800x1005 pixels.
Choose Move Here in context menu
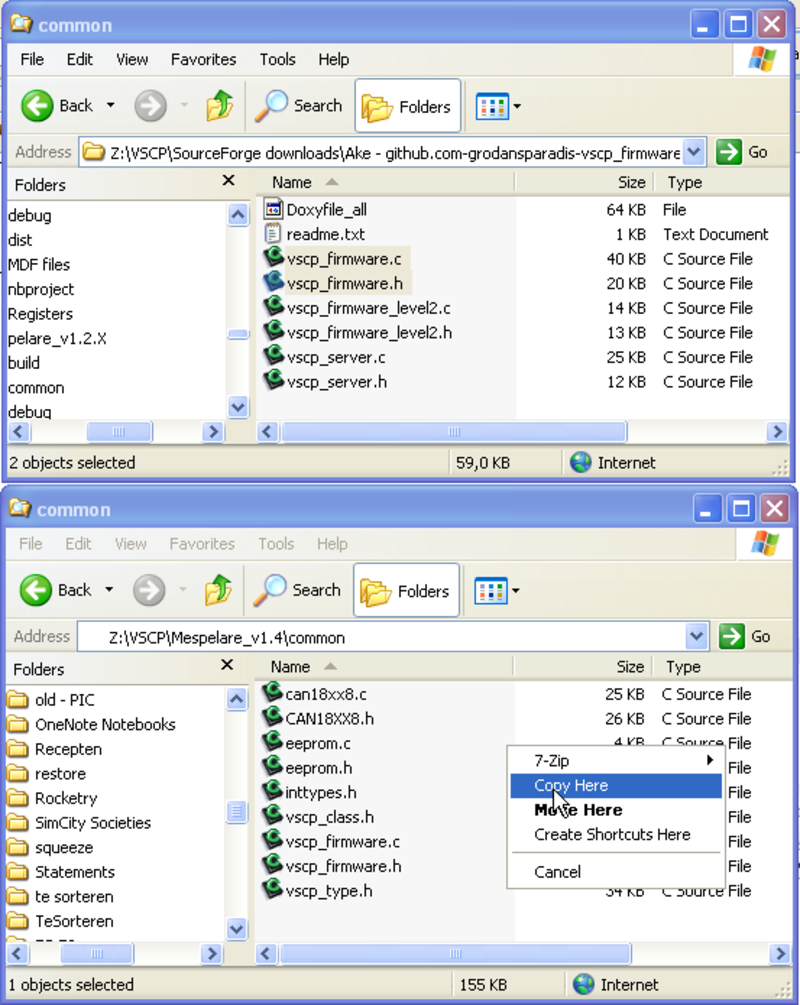pyautogui.click(x=578, y=810)
